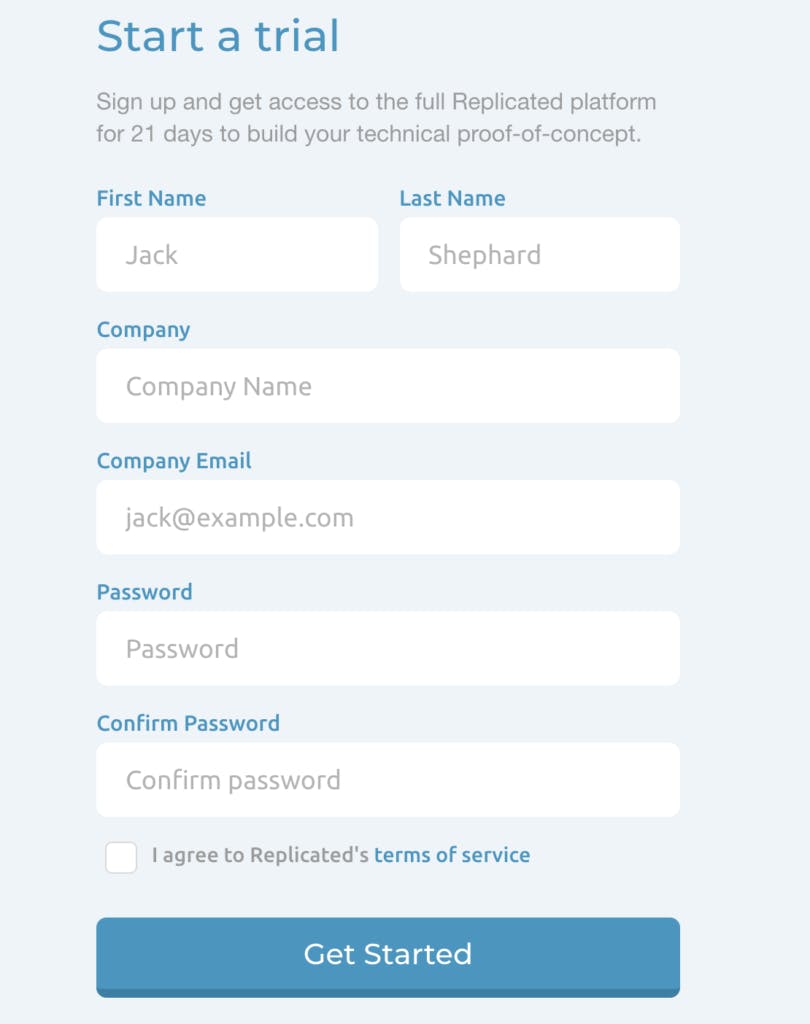Click the First Name input field
810x1024 pixels.
237,255
